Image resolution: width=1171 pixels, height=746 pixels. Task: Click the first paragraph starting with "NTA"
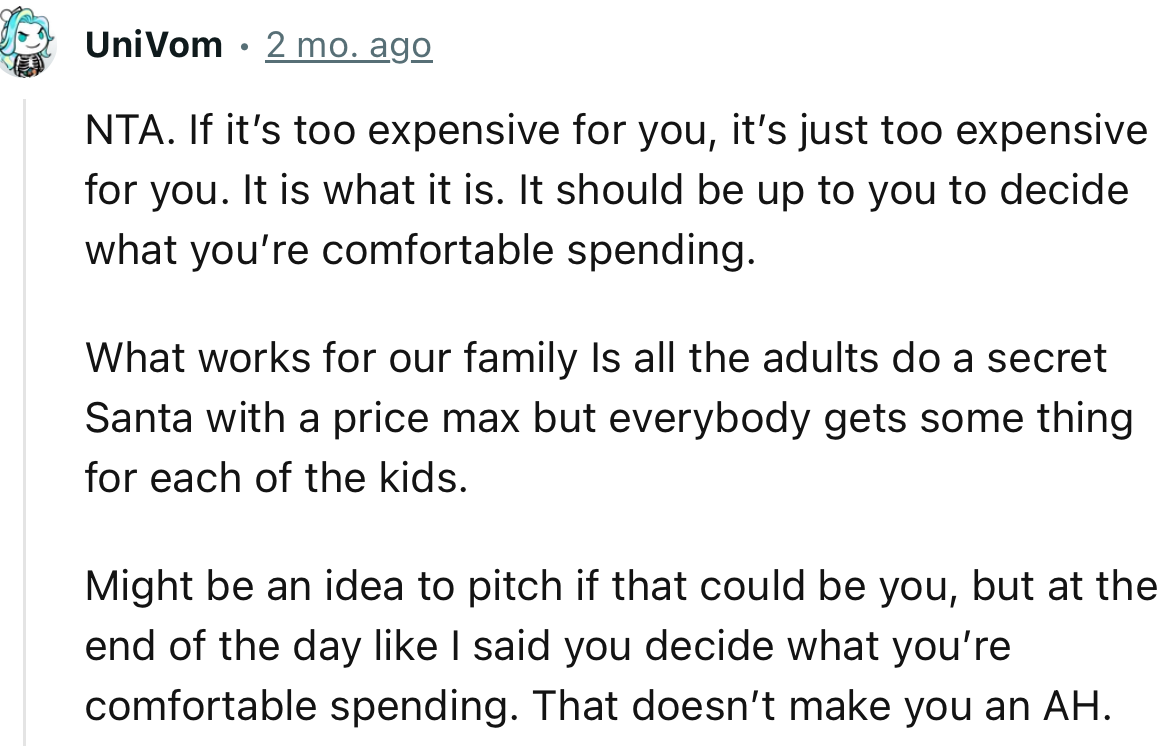click(x=600, y=190)
